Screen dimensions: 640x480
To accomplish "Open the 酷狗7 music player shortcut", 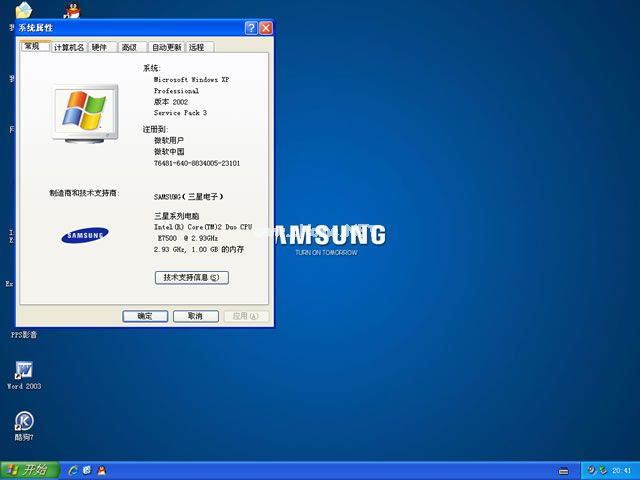I will click(x=24, y=422).
